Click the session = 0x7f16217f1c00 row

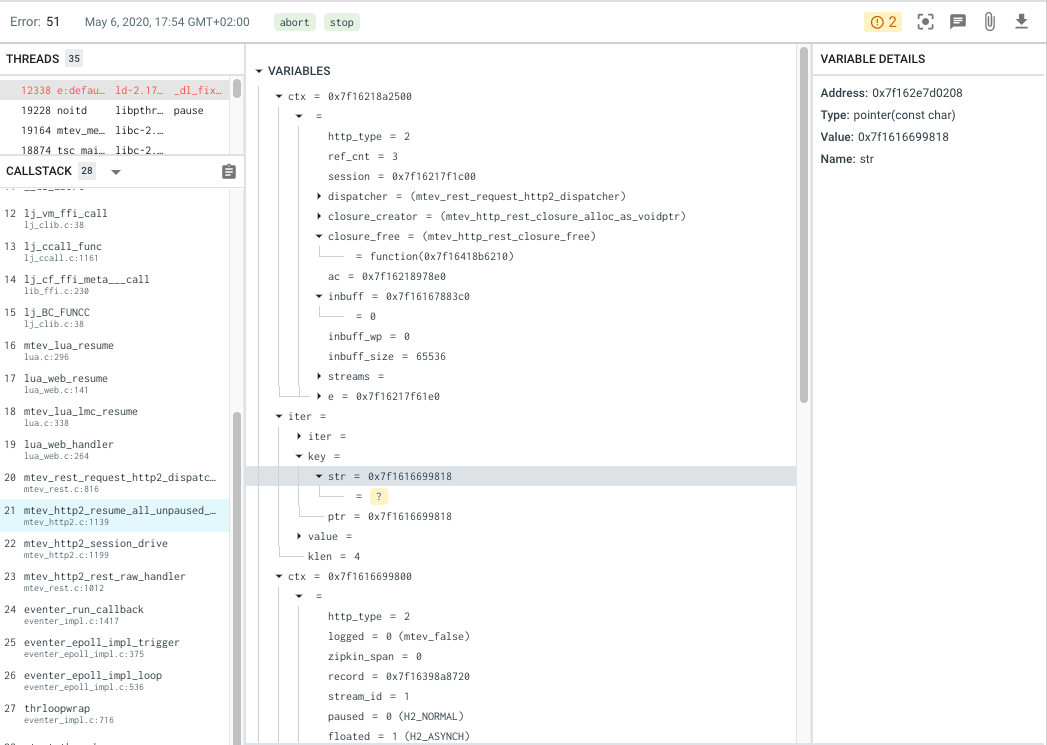click(x=401, y=176)
